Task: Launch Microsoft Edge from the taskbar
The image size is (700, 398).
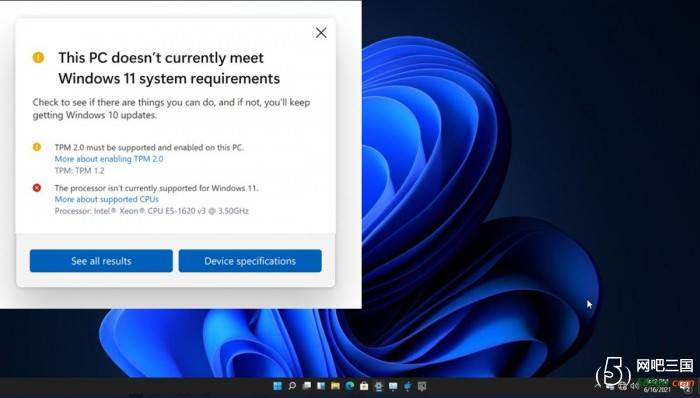Action: tap(350, 386)
